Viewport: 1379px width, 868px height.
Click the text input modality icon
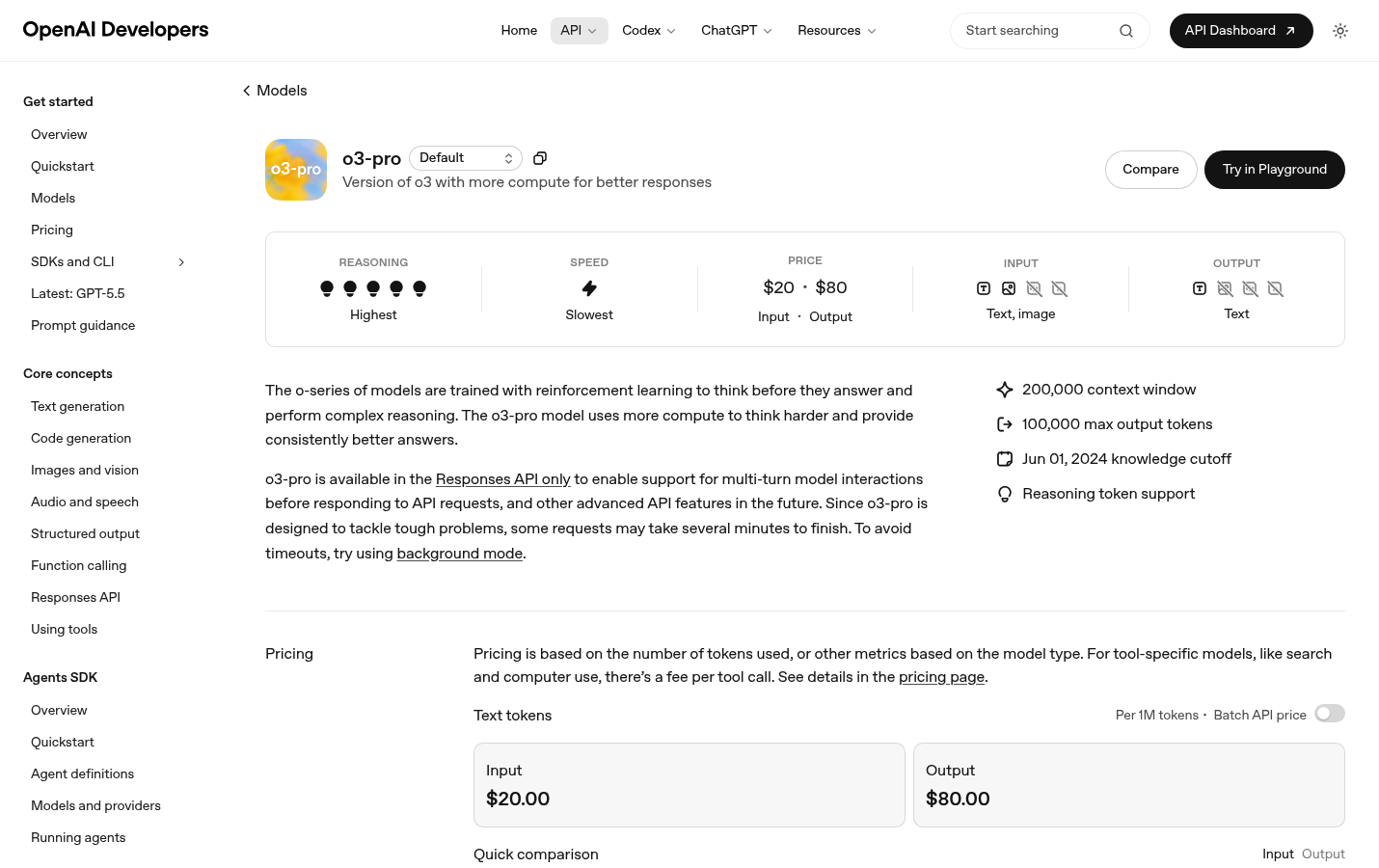coord(984,288)
